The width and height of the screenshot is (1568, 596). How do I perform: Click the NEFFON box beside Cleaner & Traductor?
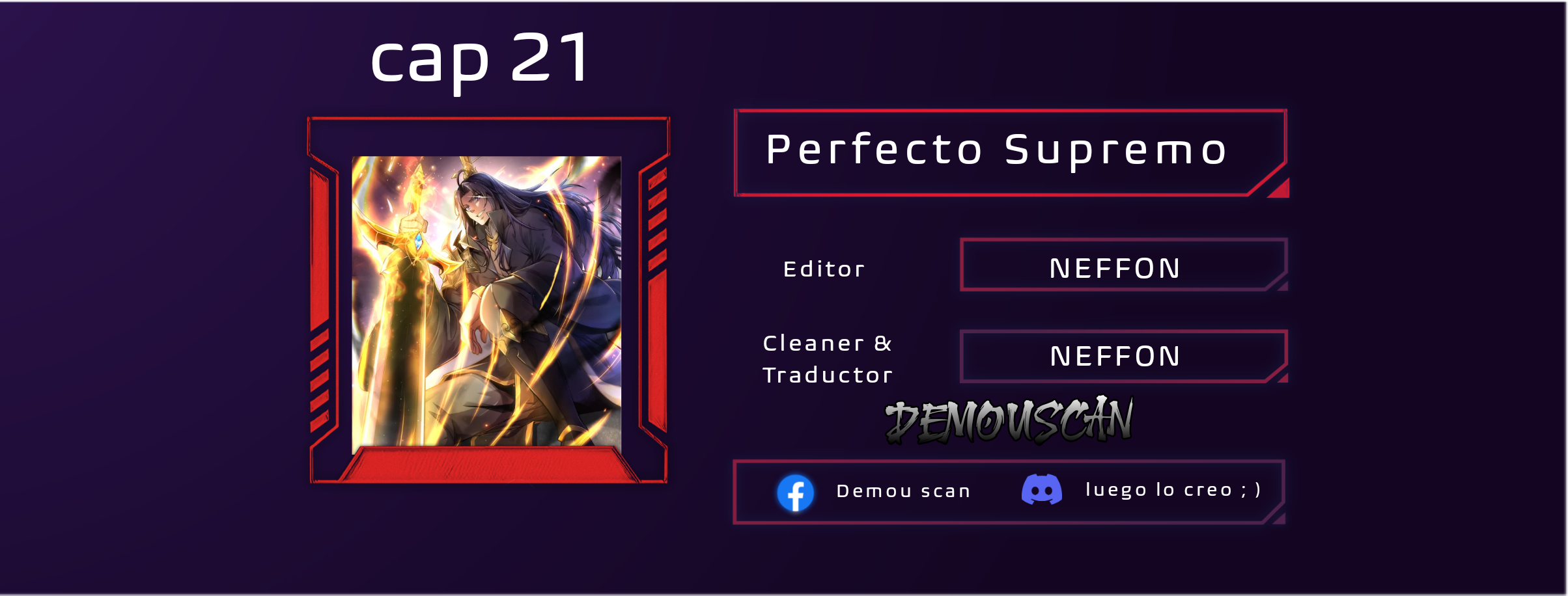[x=1124, y=357]
